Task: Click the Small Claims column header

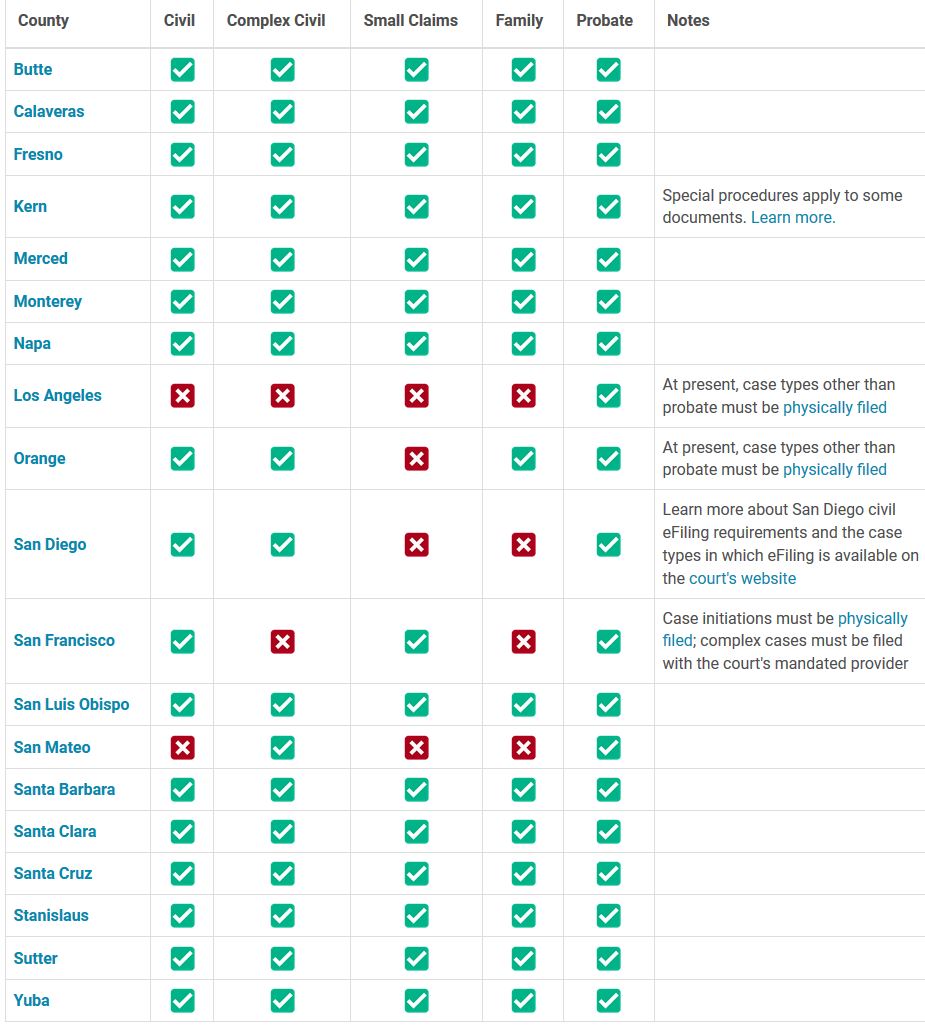Action: (411, 20)
